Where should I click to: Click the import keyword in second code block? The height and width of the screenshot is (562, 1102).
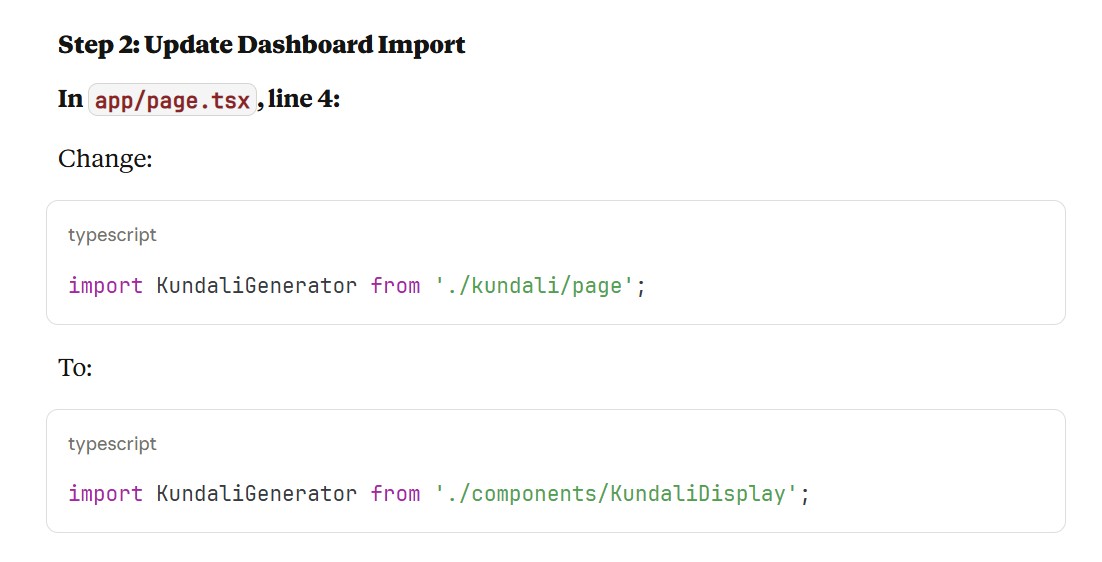pyautogui.click(x=105, y=494)
